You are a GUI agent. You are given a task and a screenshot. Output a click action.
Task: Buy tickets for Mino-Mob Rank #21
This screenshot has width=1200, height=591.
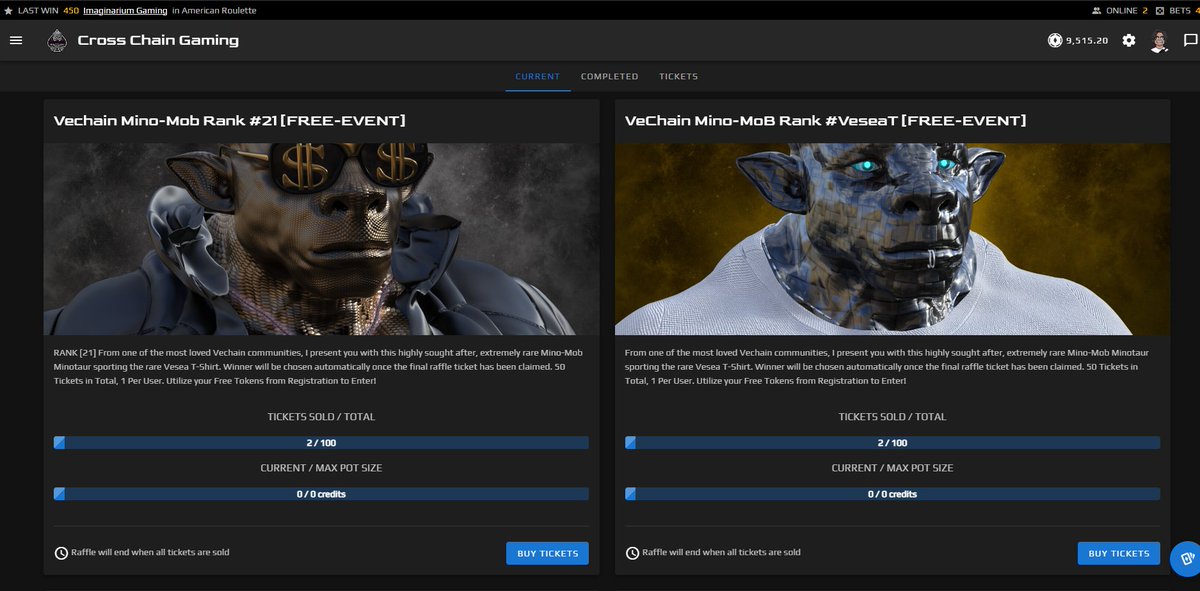tap(547, 553)
